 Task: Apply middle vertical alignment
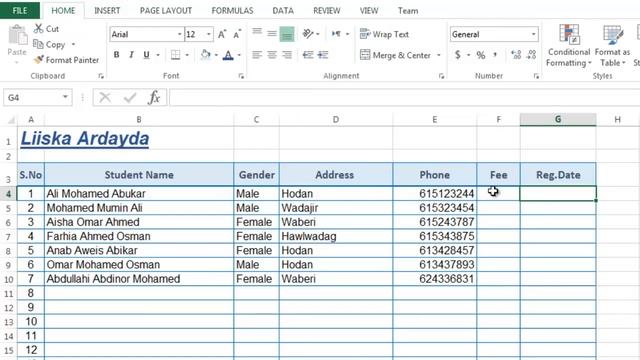pyautogui.click(x=272, y=33)
